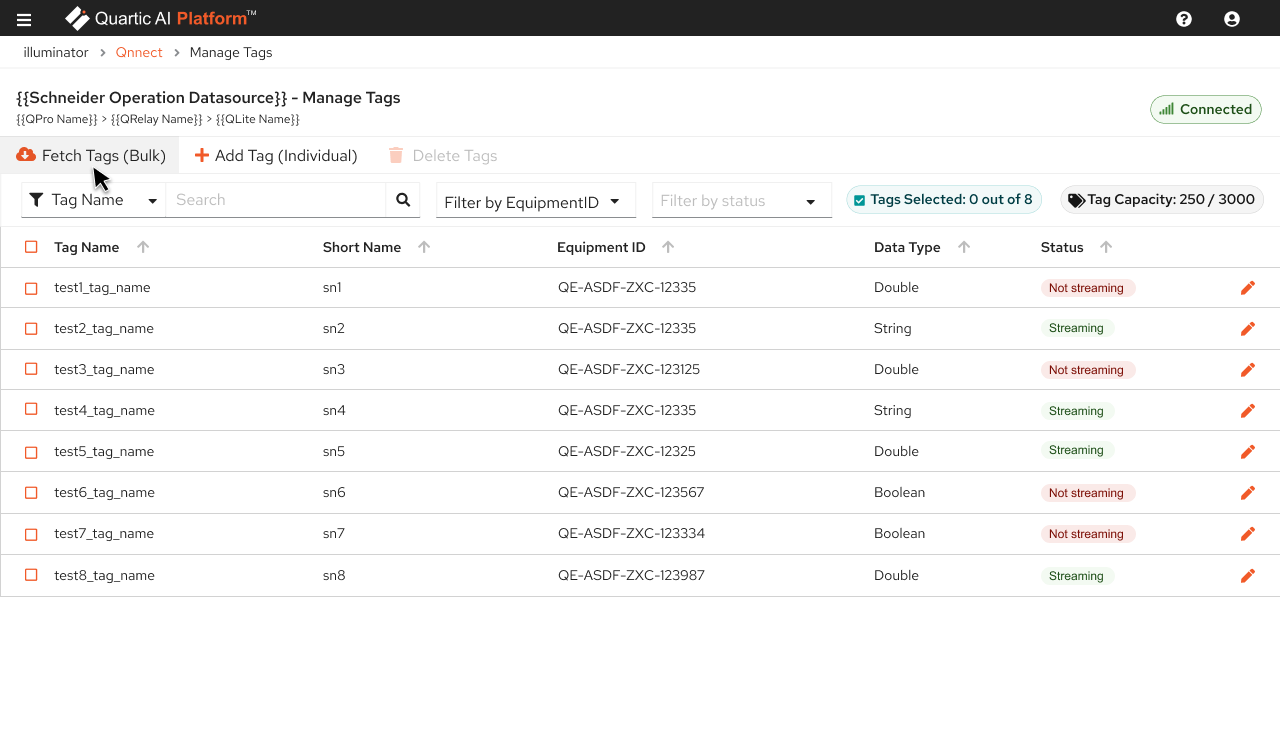1280x740 pixels.
Task: Select the test7_tag_name row checkbox
Action: (x=31, y=534)
